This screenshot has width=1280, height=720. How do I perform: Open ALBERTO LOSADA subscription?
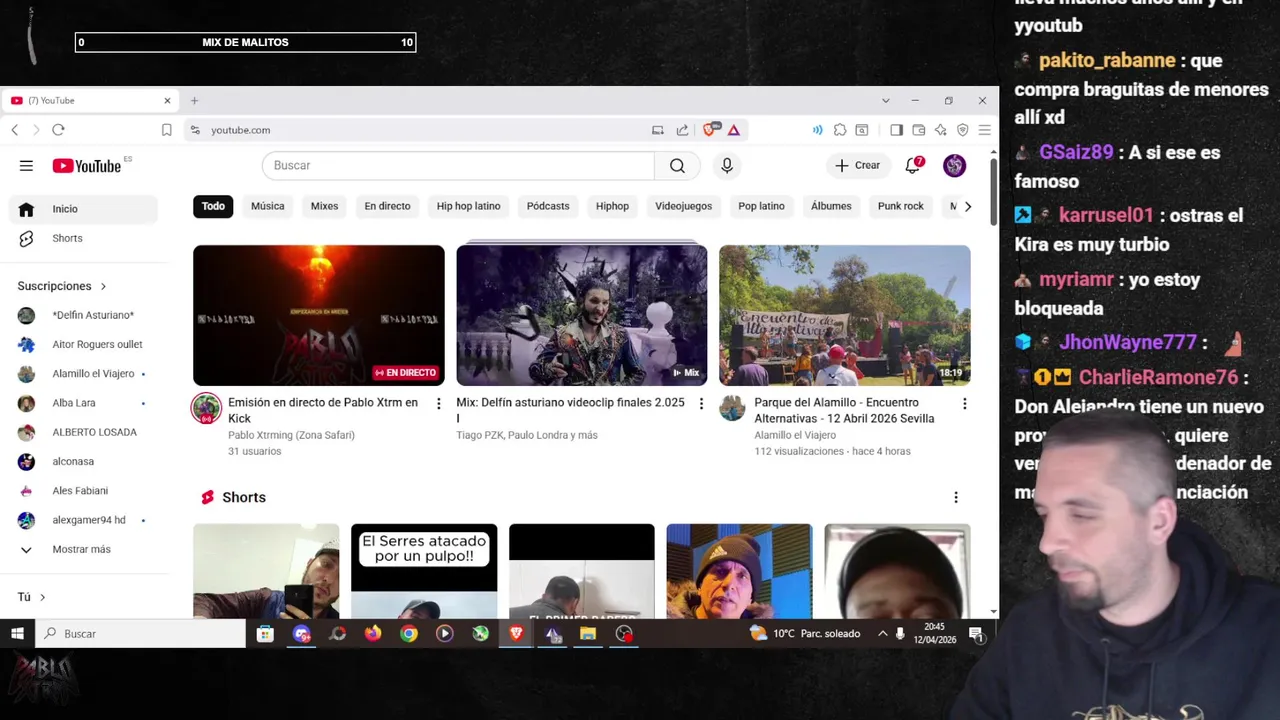coord(84,432)
